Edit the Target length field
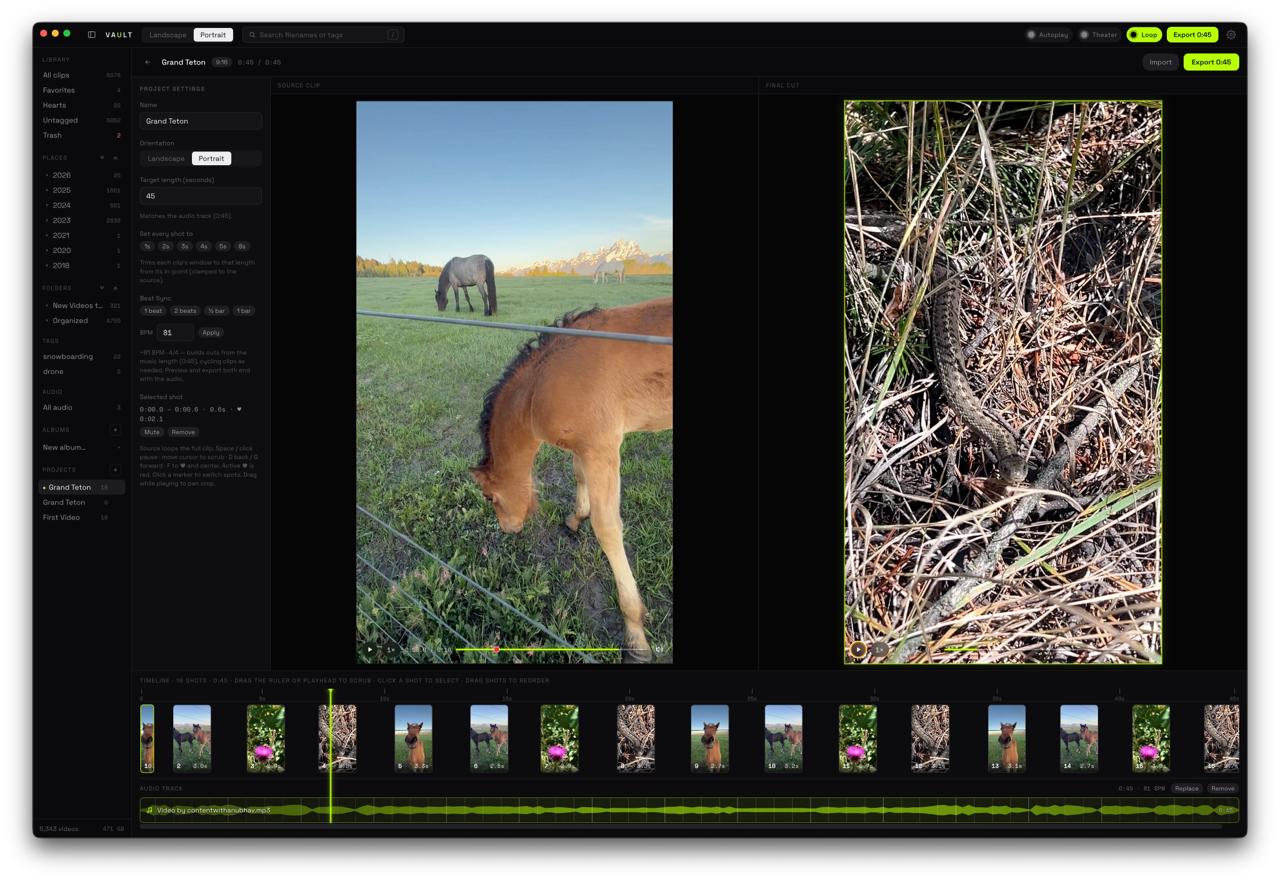 [200, 196]
